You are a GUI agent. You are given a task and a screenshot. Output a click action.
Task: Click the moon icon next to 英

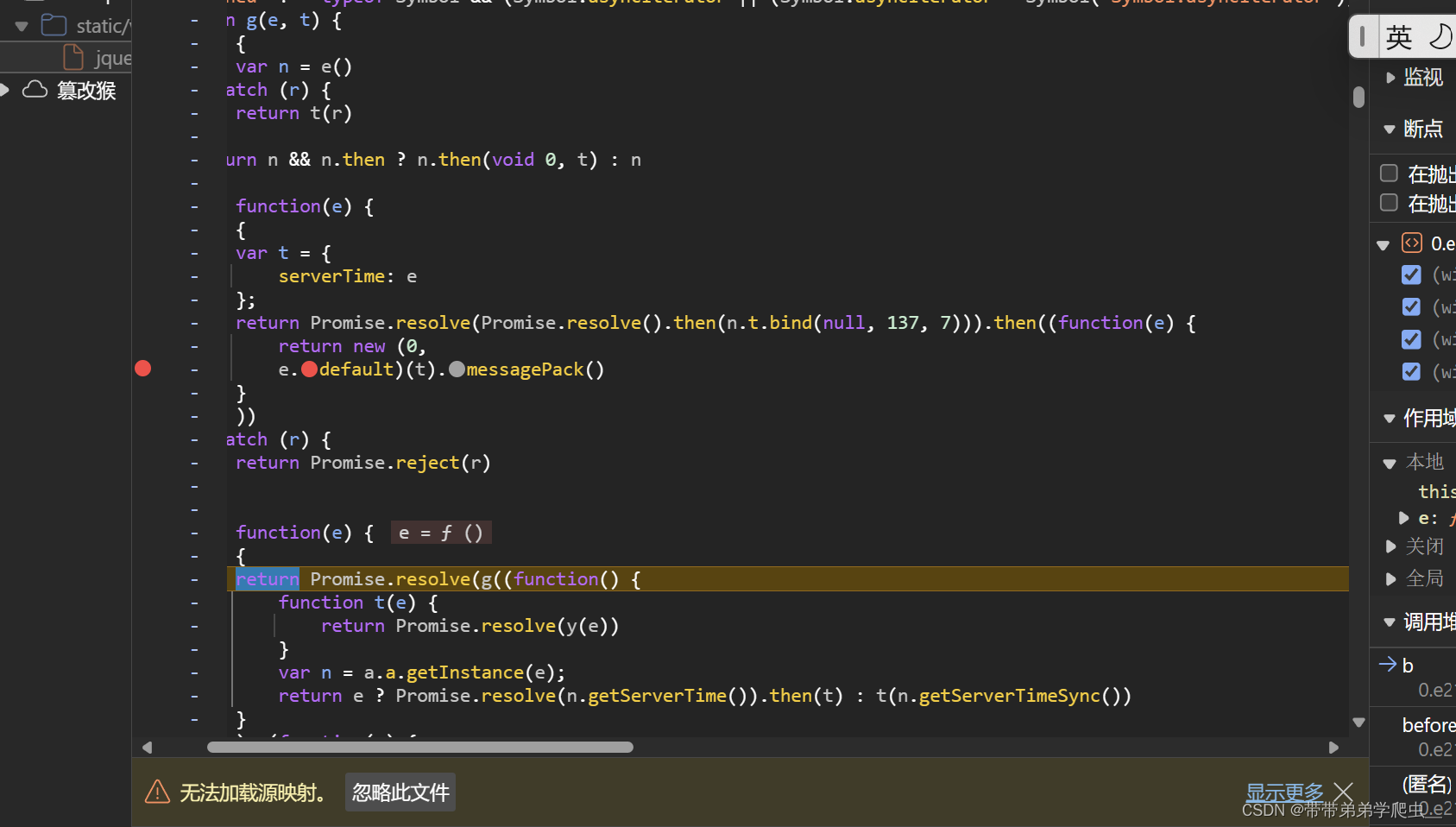pyautogui.click(x=1440, y=35)
